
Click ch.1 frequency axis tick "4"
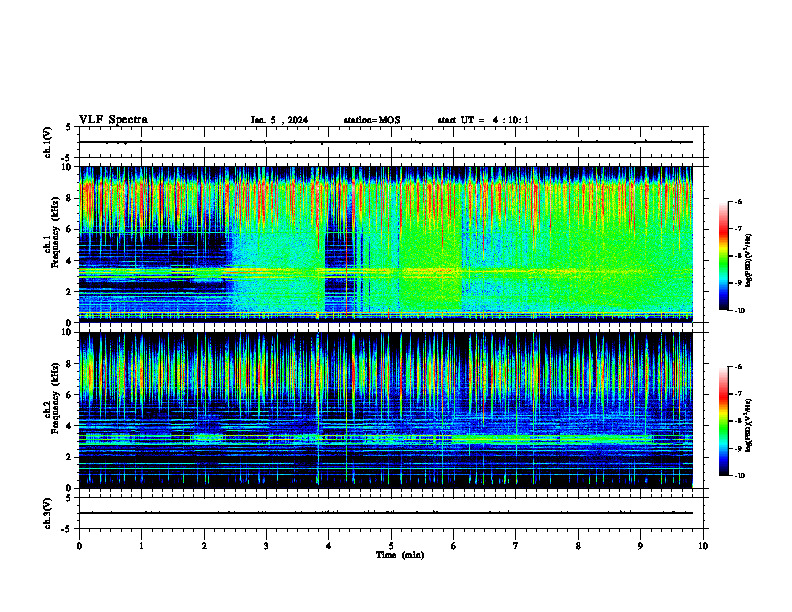tap(69, 261)
